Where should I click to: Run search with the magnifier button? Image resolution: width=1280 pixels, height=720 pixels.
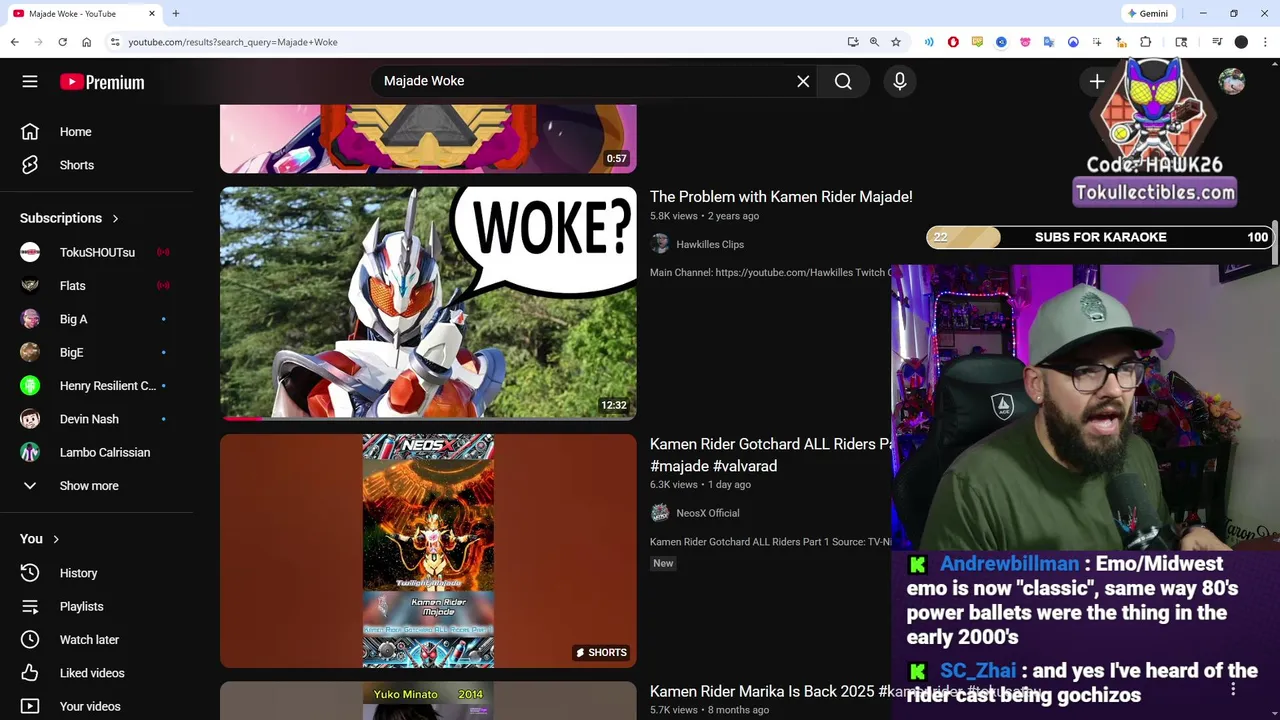[843, 81]
